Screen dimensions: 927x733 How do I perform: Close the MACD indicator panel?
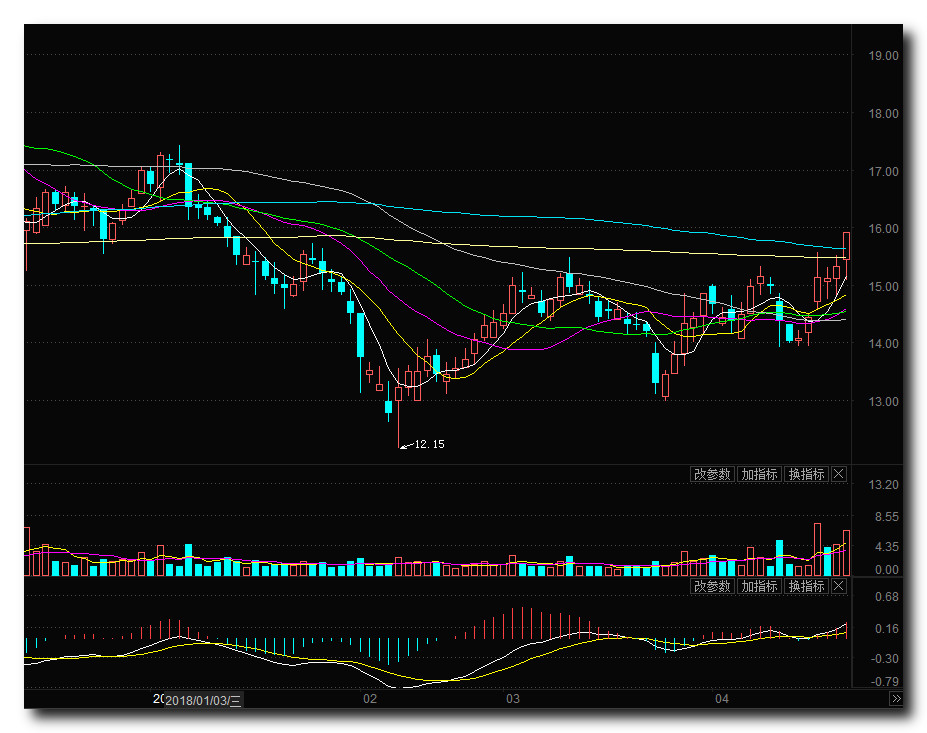[x=839, y=586]
